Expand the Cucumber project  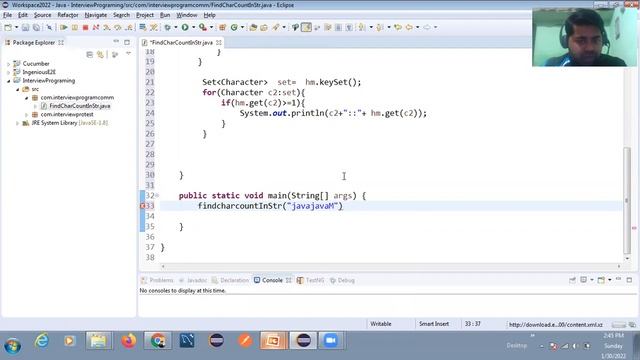pyautogui.click(x=9, y=64)
